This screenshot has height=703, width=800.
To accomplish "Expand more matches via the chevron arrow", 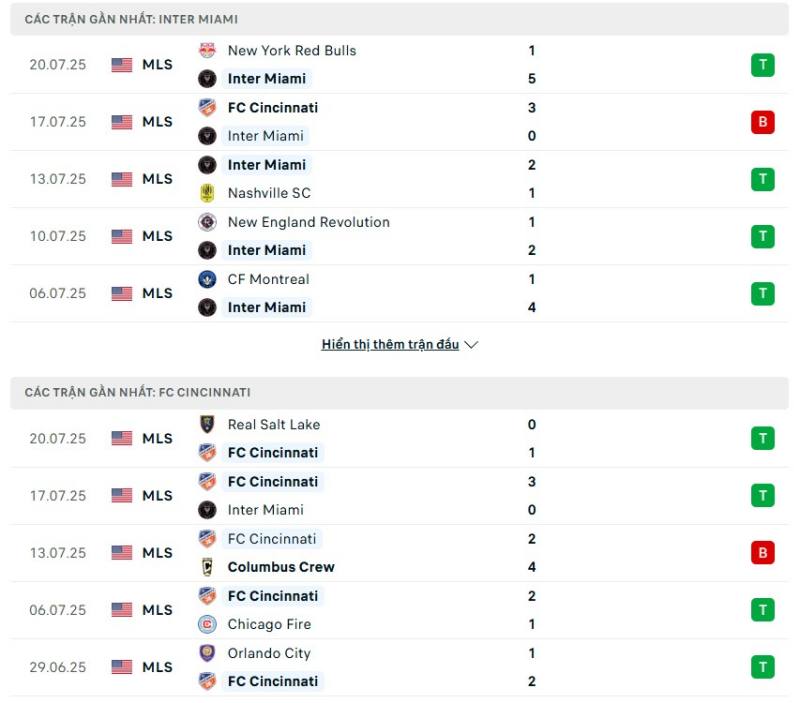I will tap(471, 345).
